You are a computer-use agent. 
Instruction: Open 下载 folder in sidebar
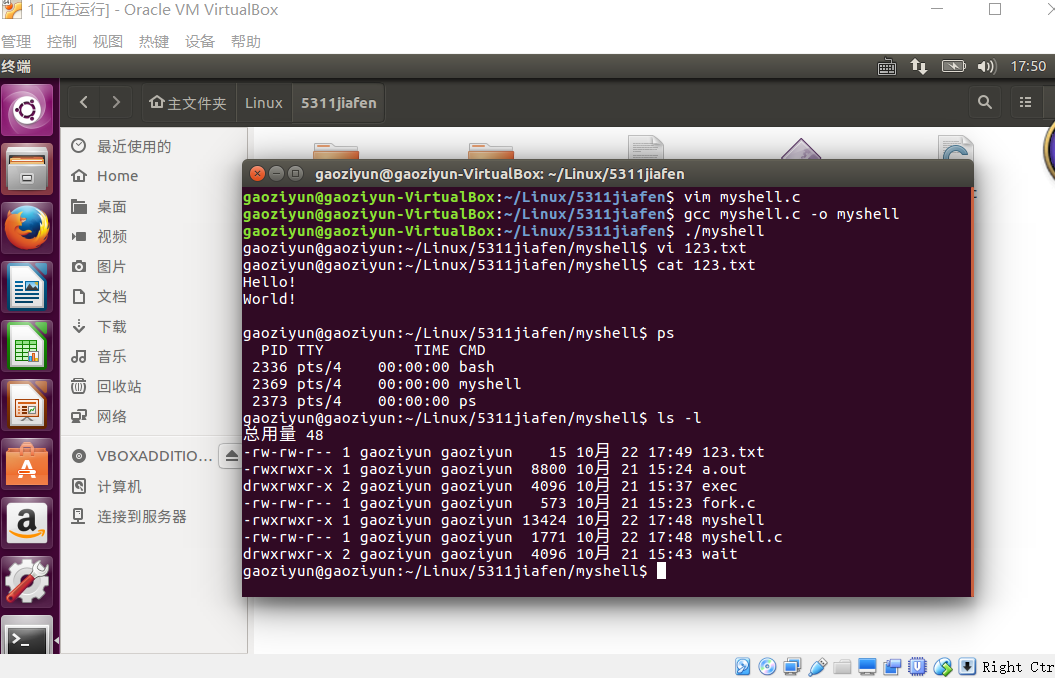click(x=155, y=326)
